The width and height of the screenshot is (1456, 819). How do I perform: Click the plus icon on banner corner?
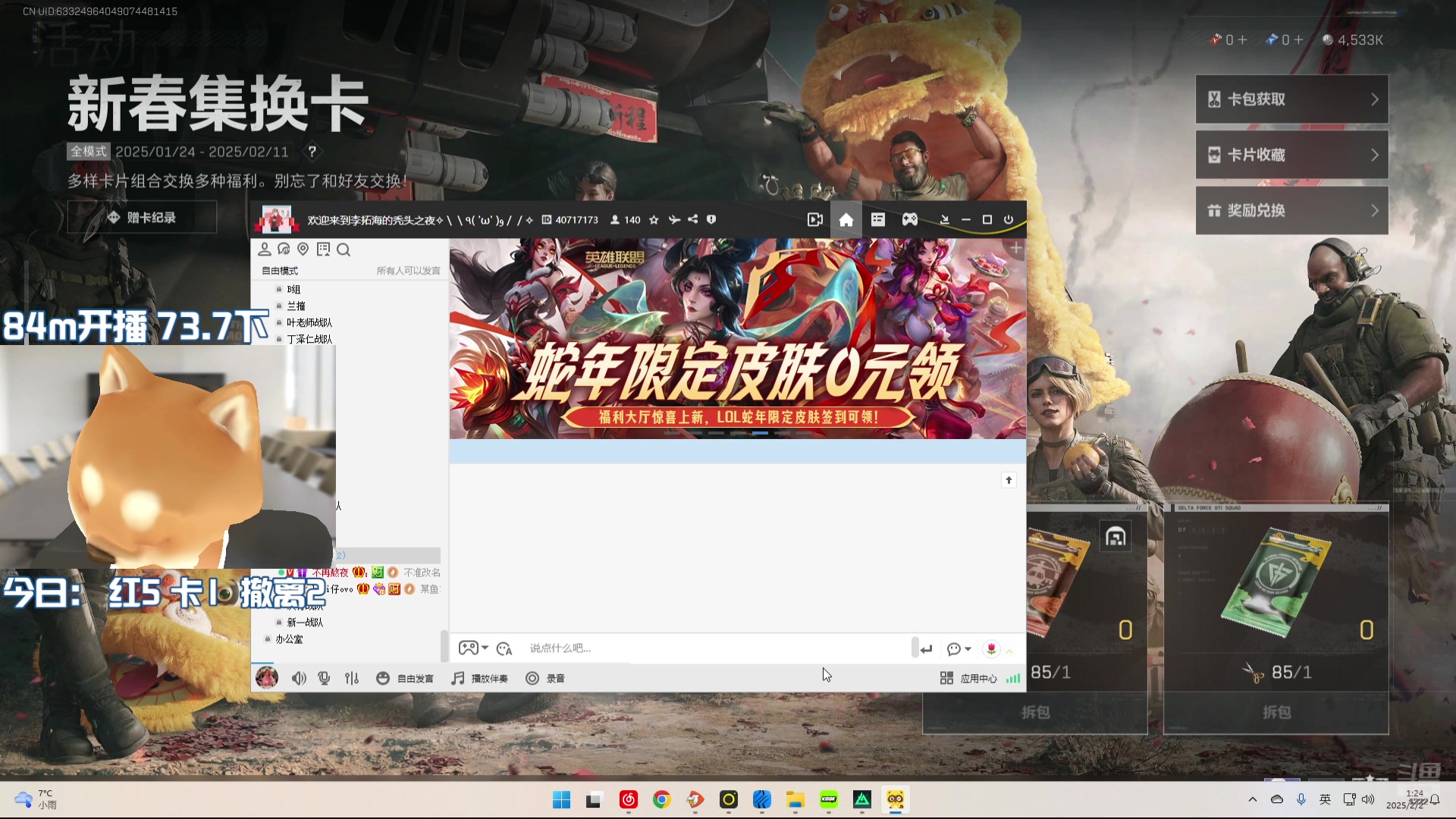click(x=1015, y=248)
